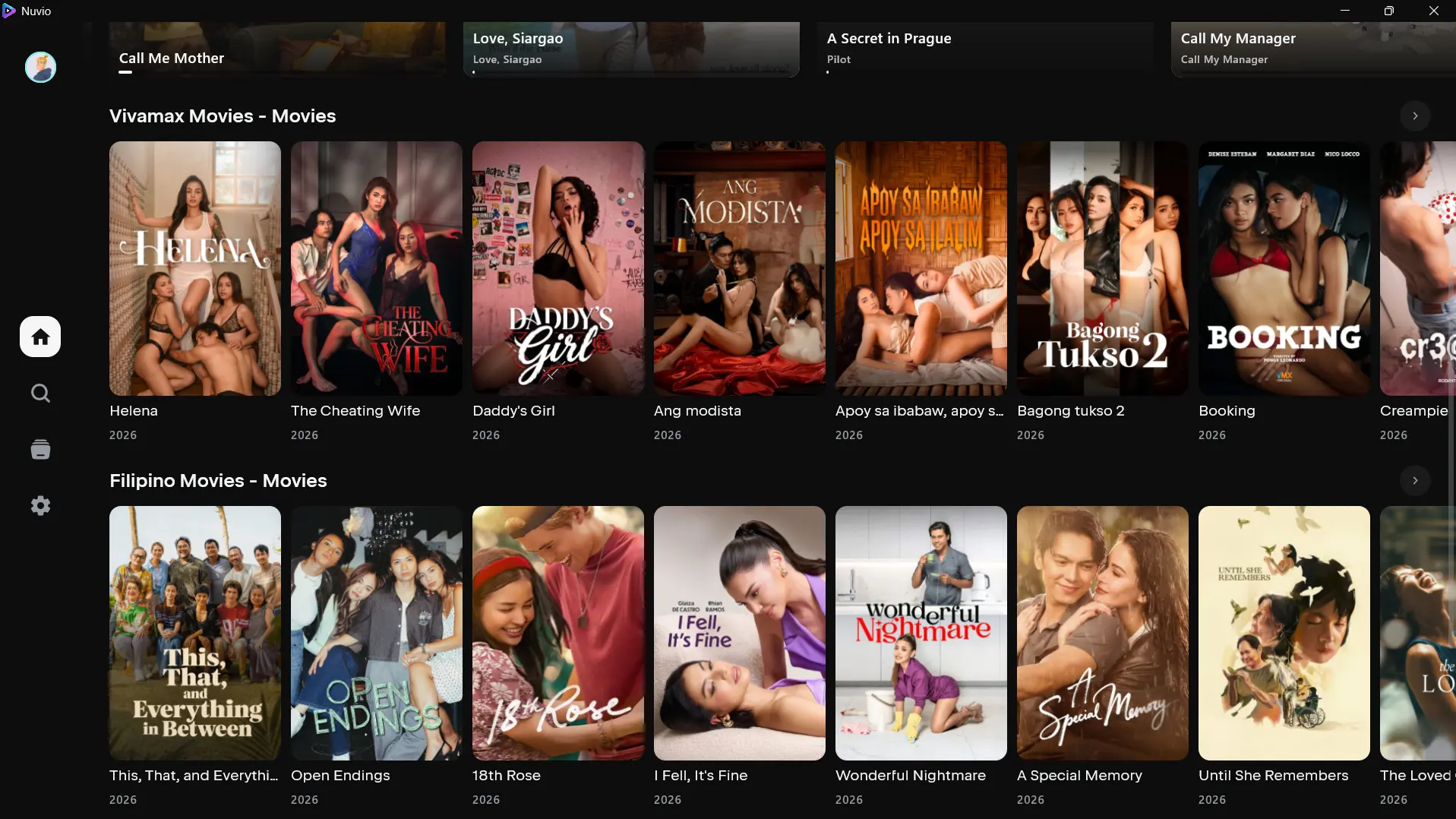The height and width of the screenshot is (819, 1456).
Task: Resume Call Me Mother card
Action: click(x=277, y=49)
